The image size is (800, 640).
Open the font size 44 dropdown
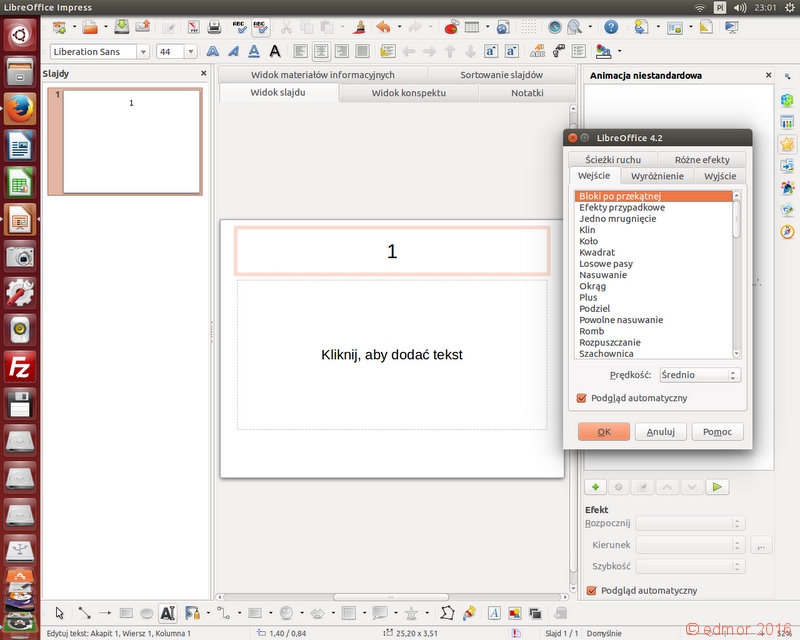point(191,52)
